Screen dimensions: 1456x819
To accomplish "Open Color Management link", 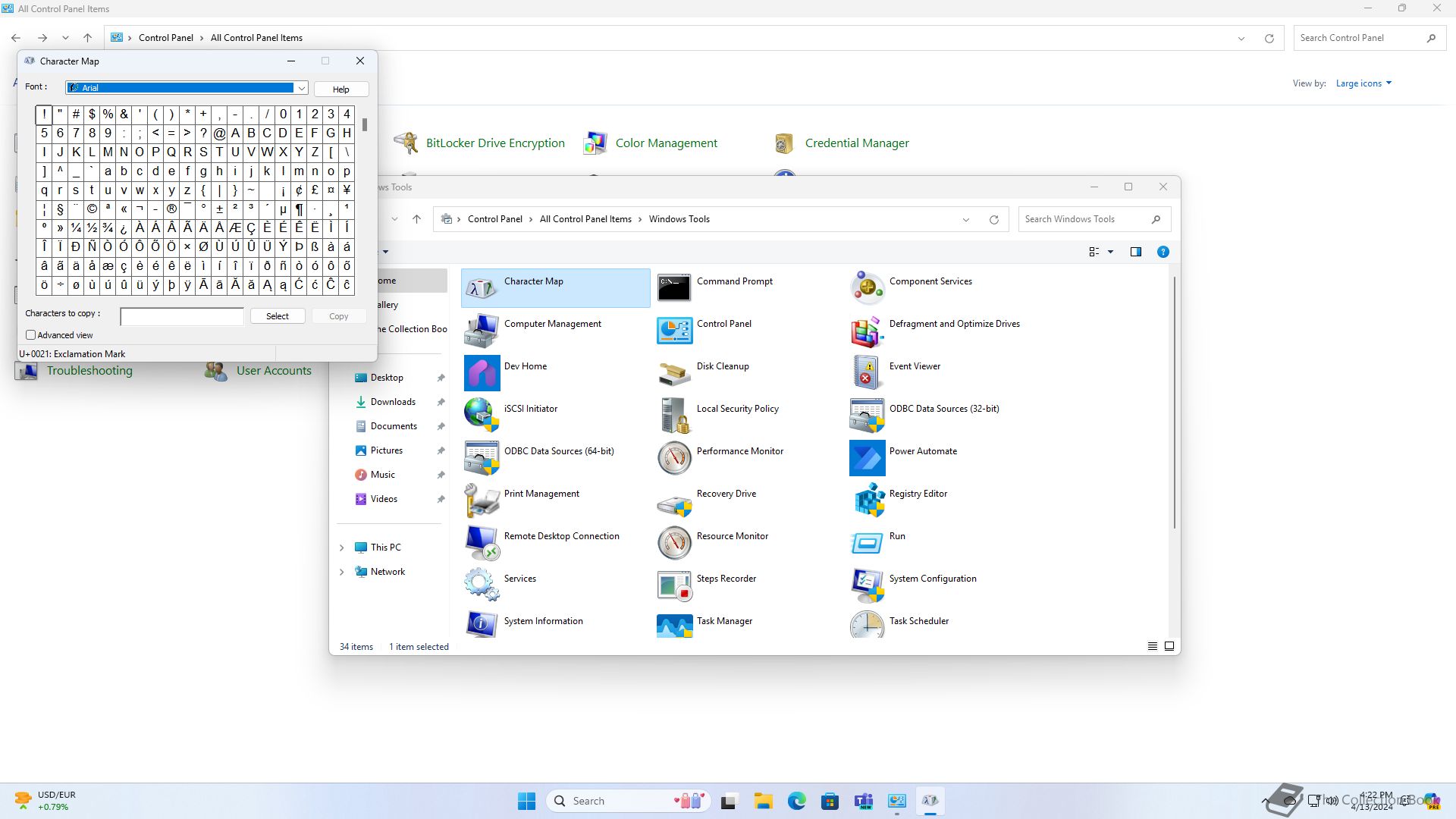I will pos(666,143).
